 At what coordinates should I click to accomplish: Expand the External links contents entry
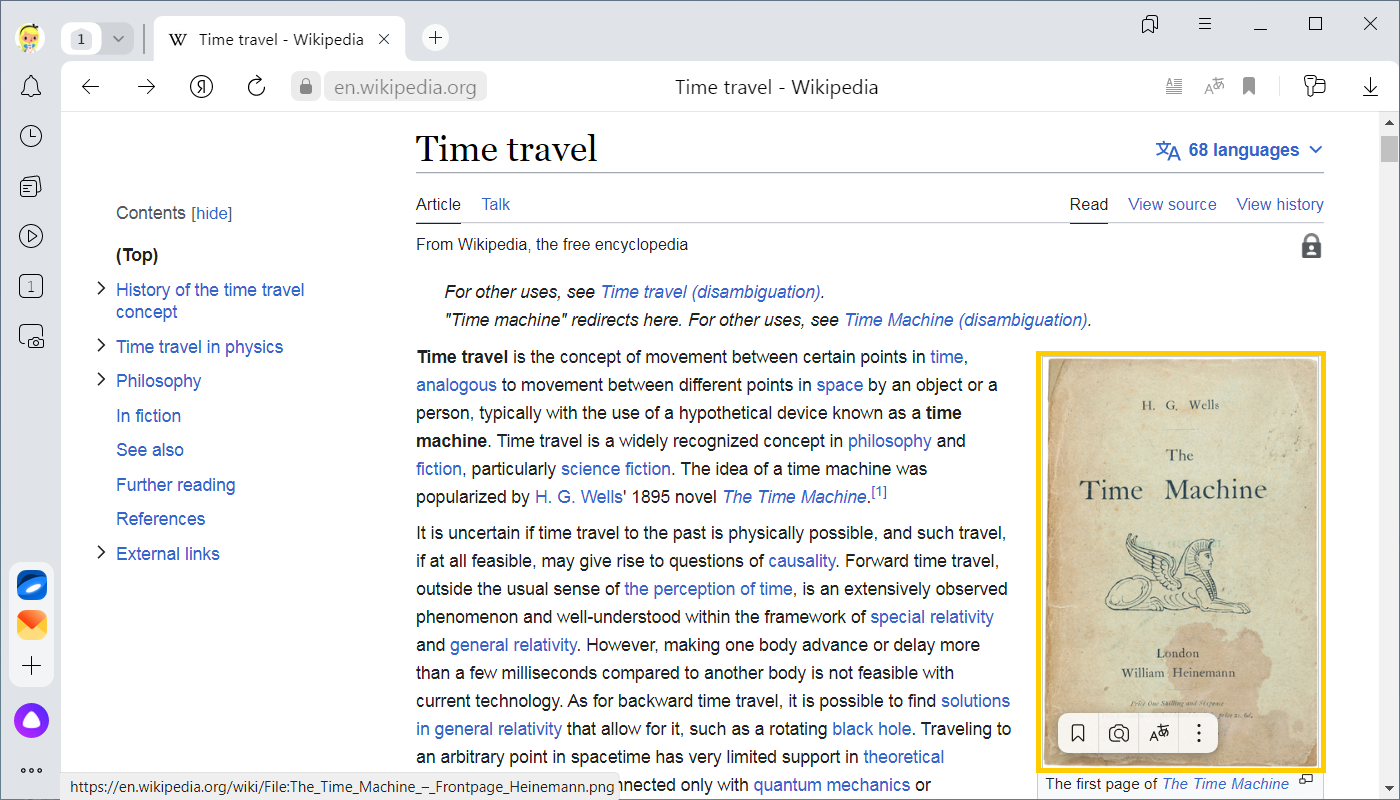(100, 553)
